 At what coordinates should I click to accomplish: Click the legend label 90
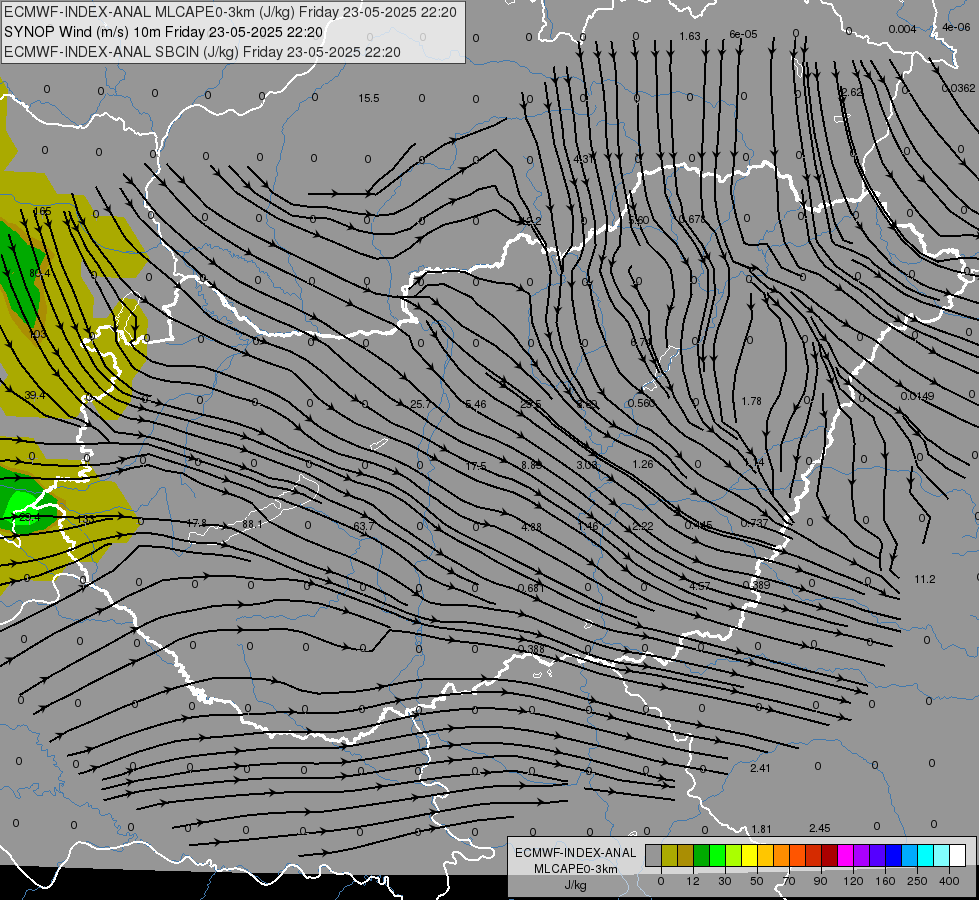pos(820,881)
